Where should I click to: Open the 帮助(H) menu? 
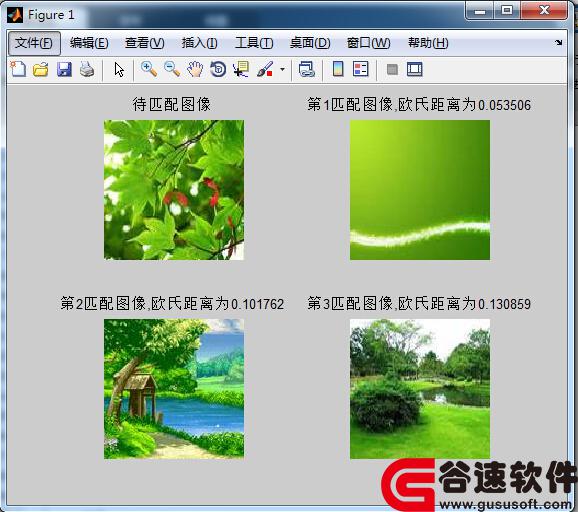click(428, 43)
